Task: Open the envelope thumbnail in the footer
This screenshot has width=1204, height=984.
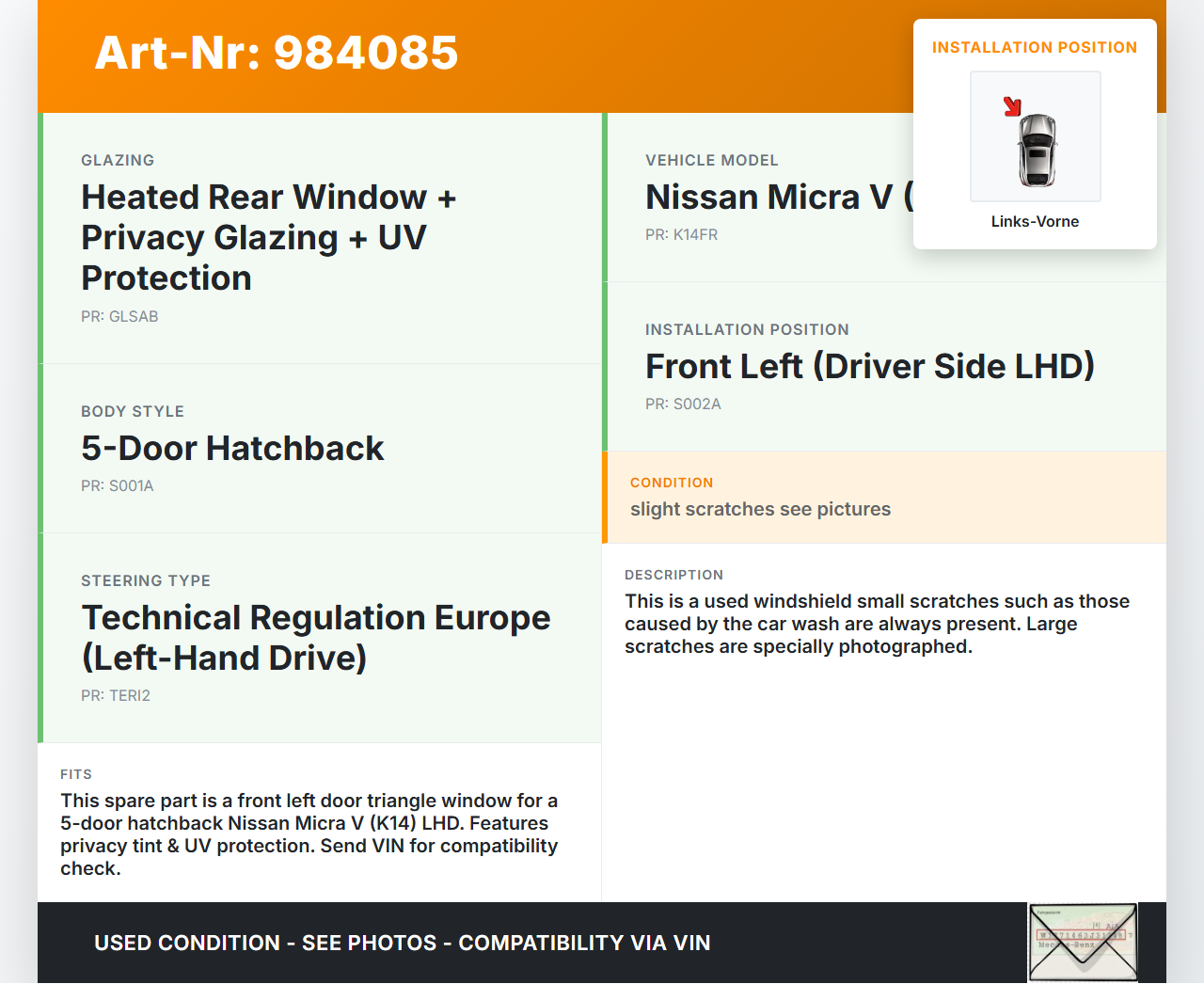Action: (x=1083, y=943)
